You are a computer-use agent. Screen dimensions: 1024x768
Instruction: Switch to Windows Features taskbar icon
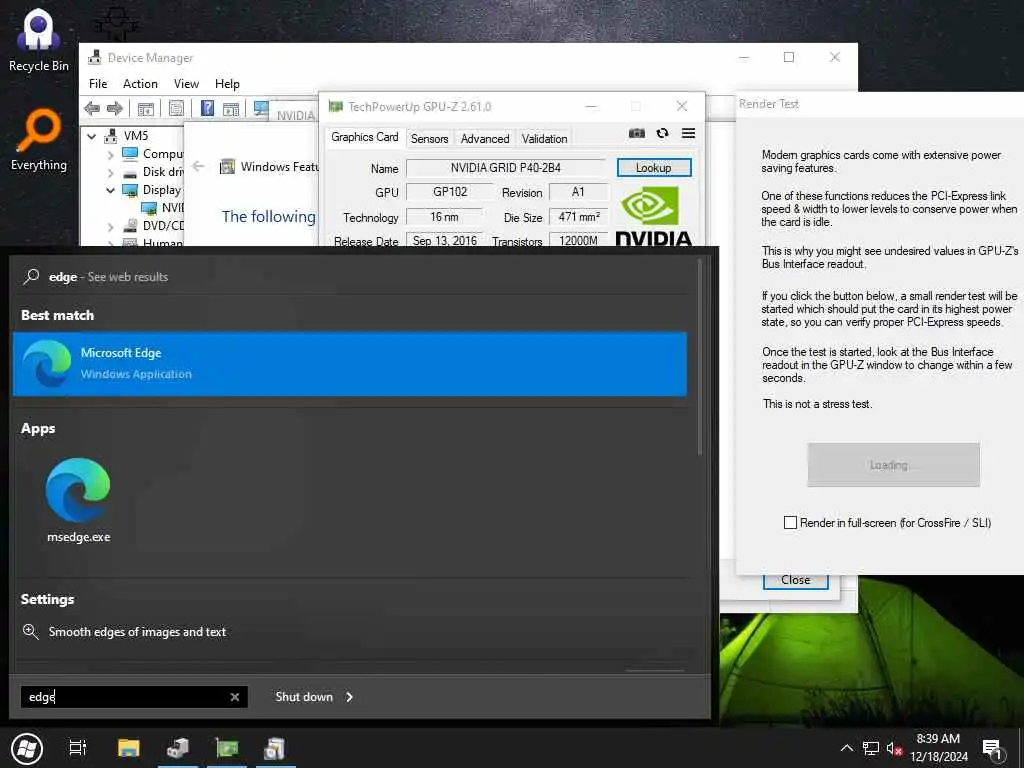(x=275, y=748)
